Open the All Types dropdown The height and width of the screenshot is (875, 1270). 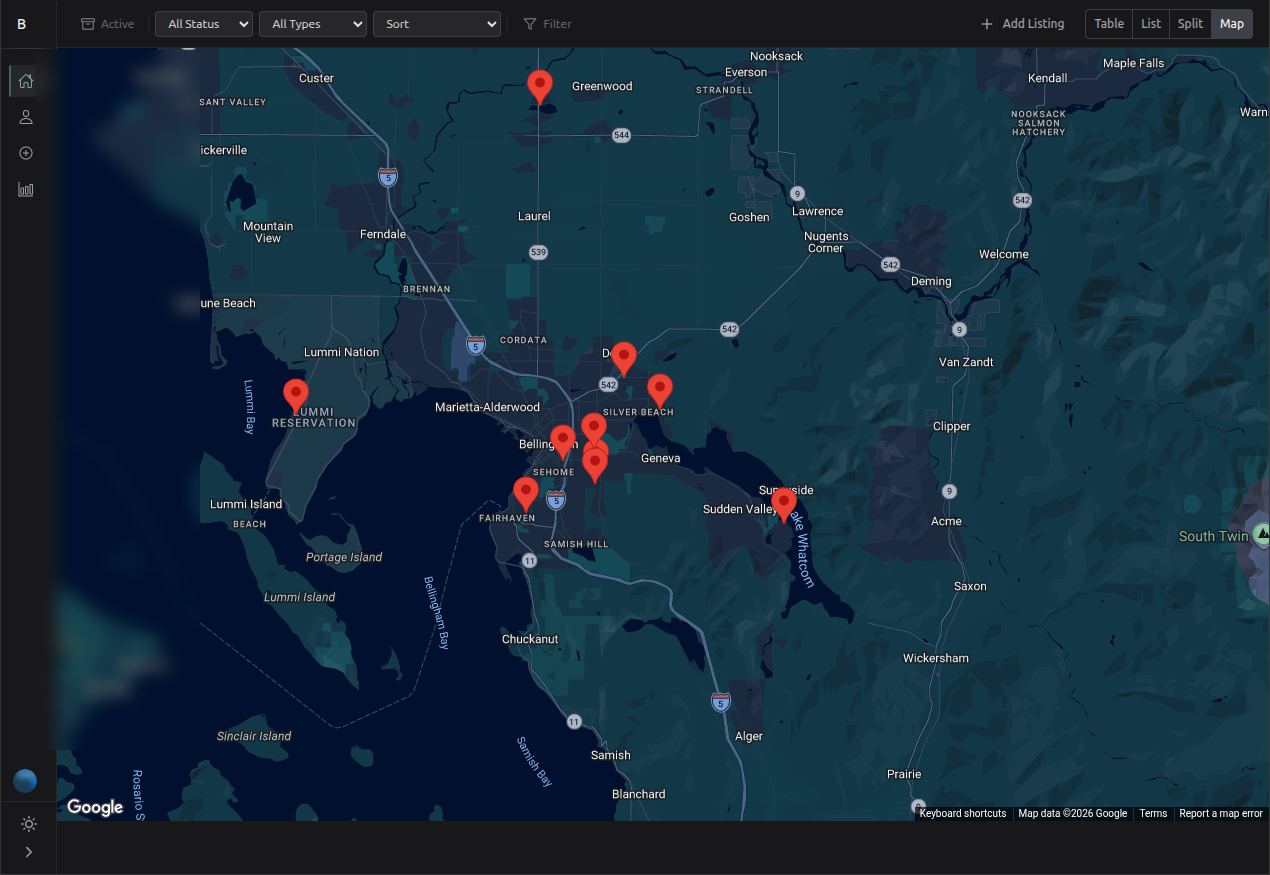click(312, 23)
